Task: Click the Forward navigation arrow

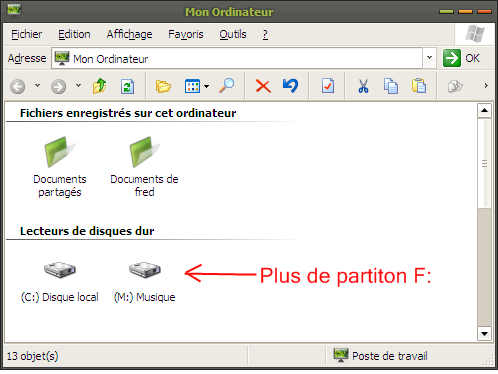Action: [x=58, y=87]
